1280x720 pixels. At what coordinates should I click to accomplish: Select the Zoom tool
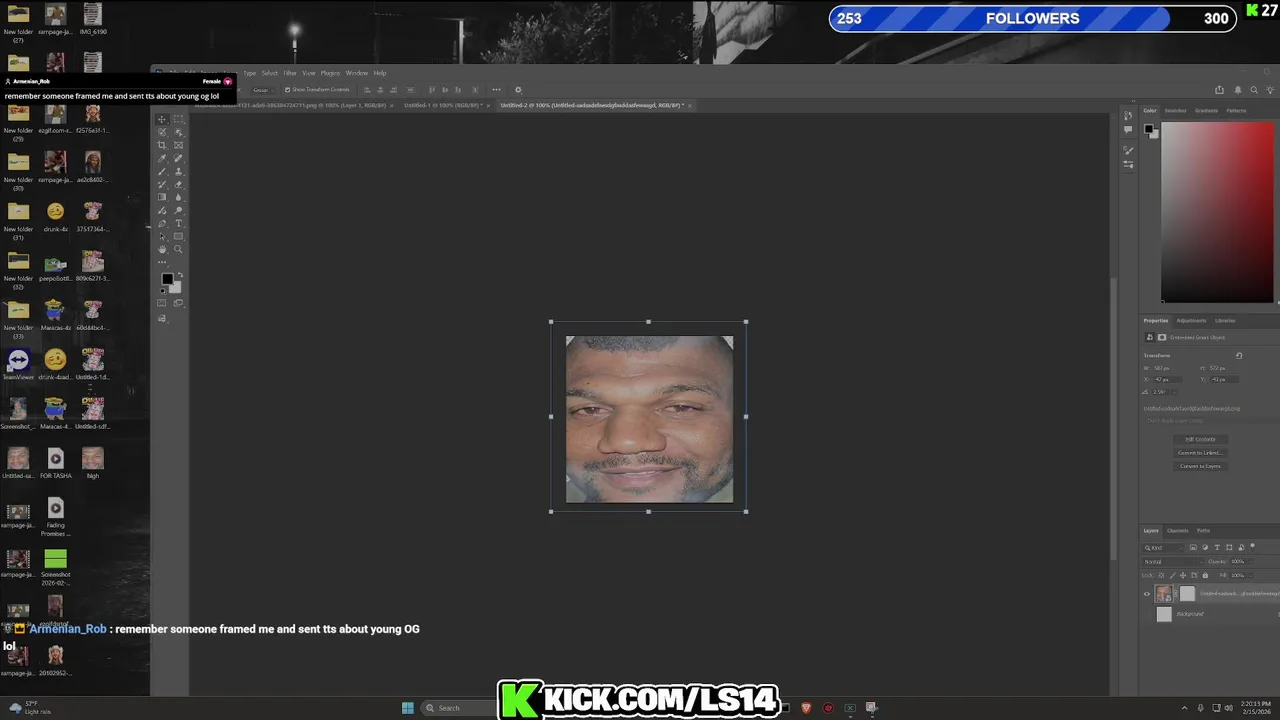click(x=178, y=249)
